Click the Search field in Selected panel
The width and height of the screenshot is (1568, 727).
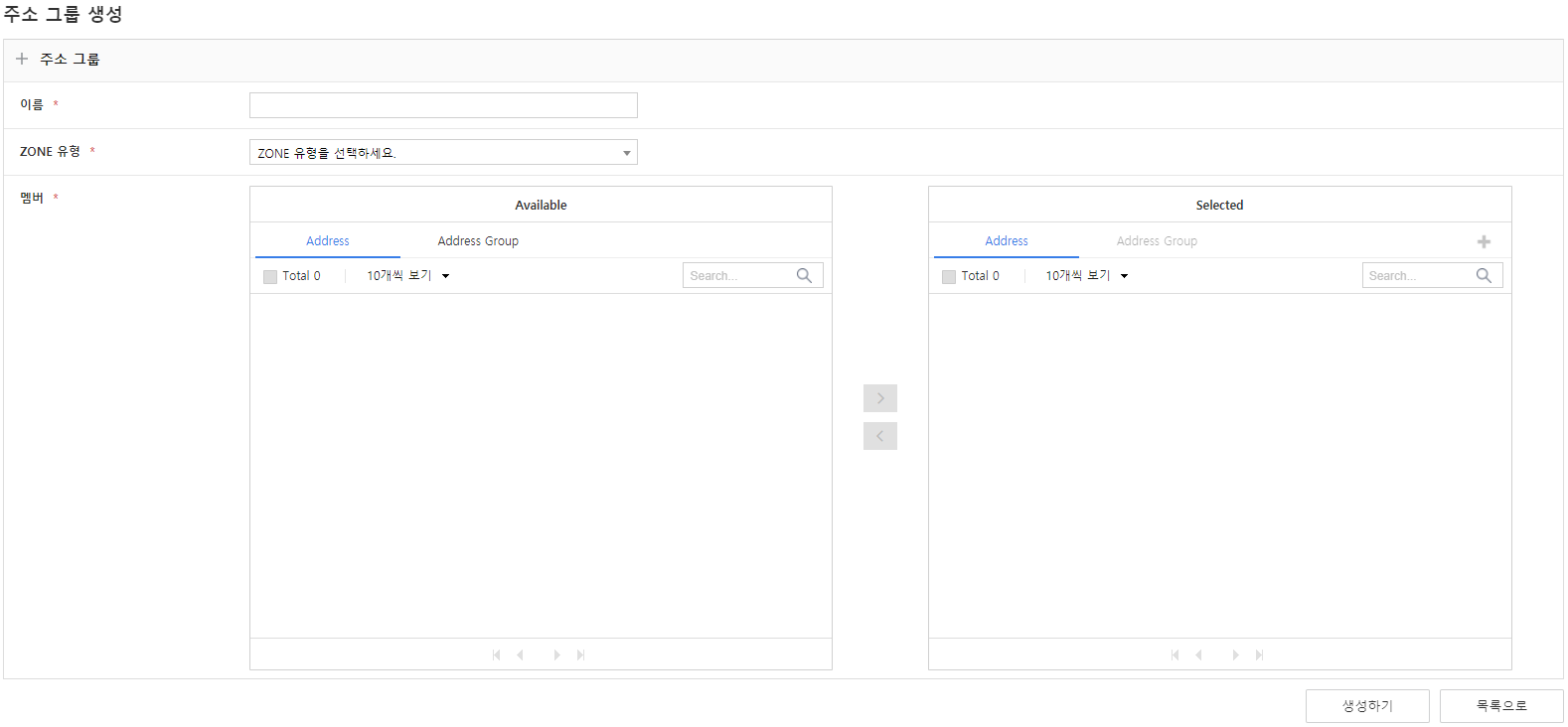pos(1432,275)
